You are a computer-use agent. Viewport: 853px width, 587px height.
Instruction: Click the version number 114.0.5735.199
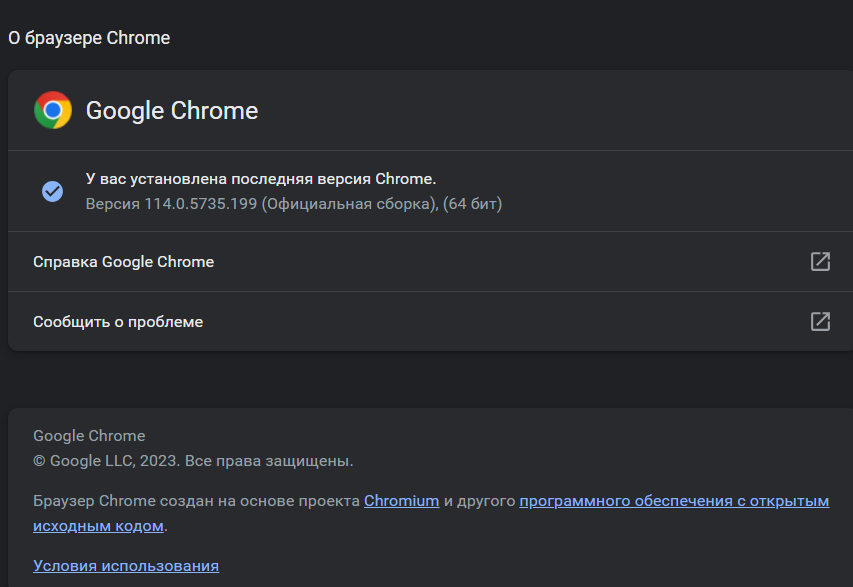[x=198, y=204]
